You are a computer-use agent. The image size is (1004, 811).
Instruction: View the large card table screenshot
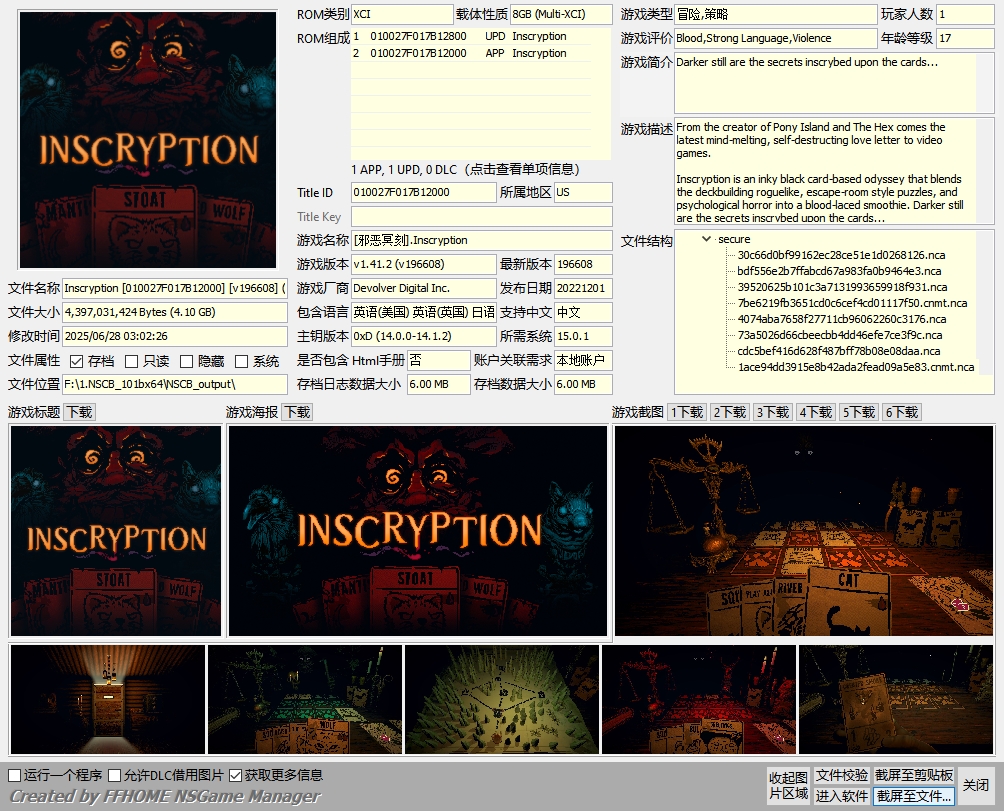[804, 530]
